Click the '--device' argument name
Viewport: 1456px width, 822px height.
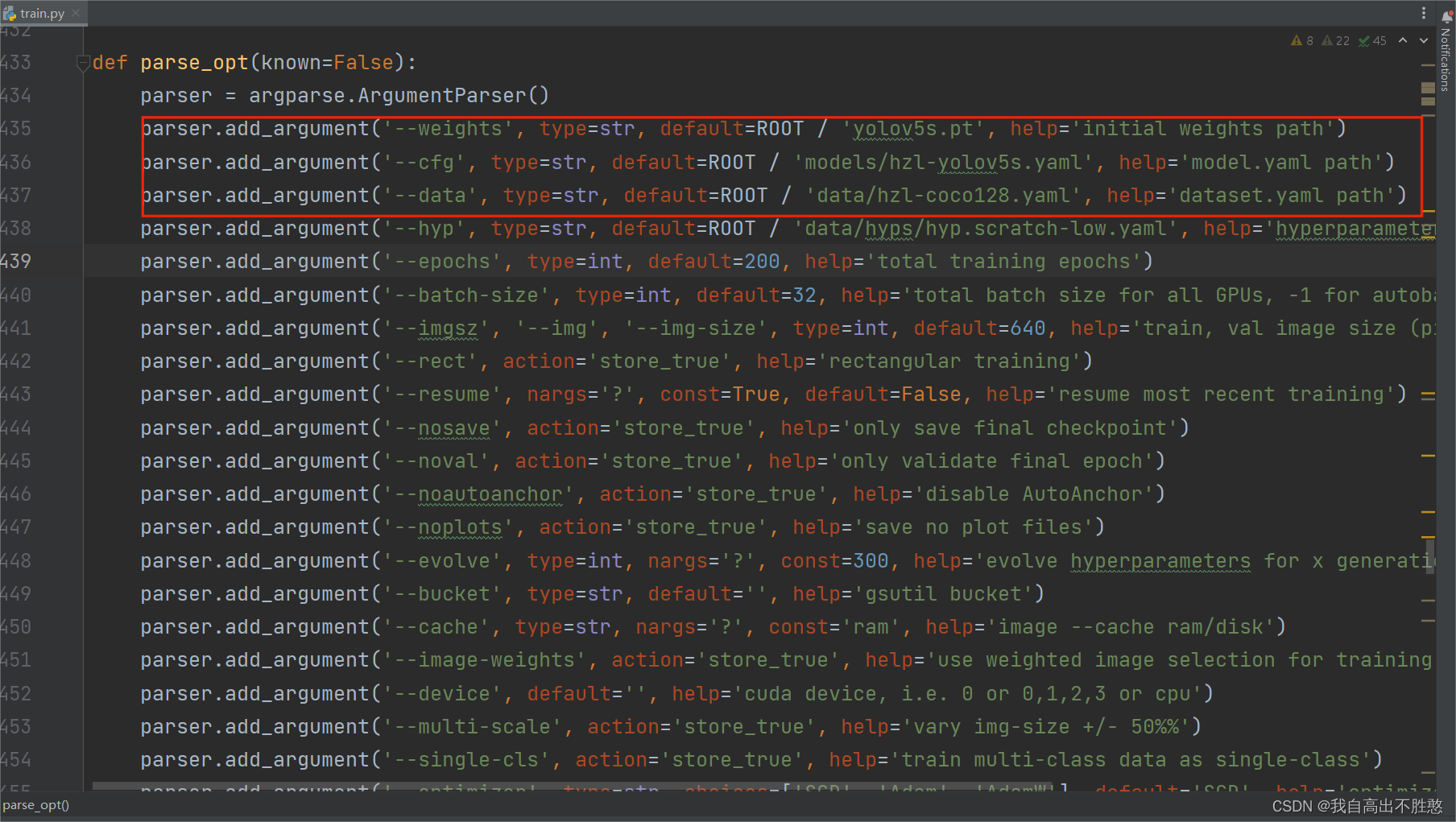tap(442, 694)
